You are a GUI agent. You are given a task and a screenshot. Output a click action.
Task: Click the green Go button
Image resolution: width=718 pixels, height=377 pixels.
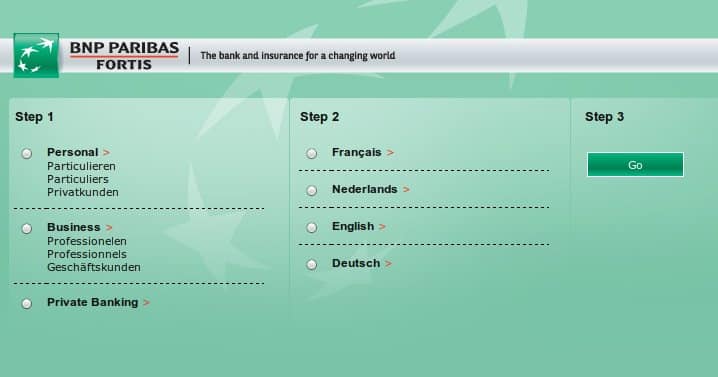click(x=635, y=164)
